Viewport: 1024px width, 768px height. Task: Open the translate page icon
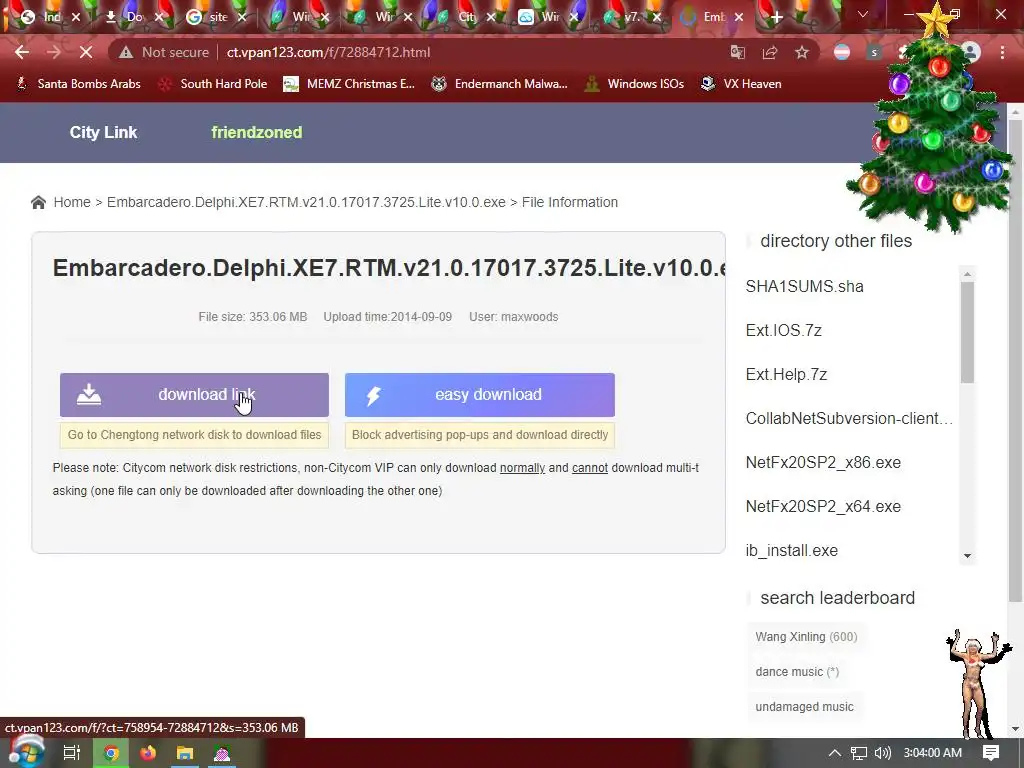(x=737, y=52)
